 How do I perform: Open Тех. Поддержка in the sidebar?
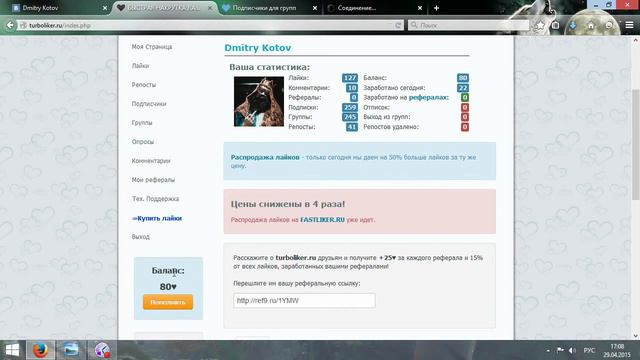pos(155,199)
